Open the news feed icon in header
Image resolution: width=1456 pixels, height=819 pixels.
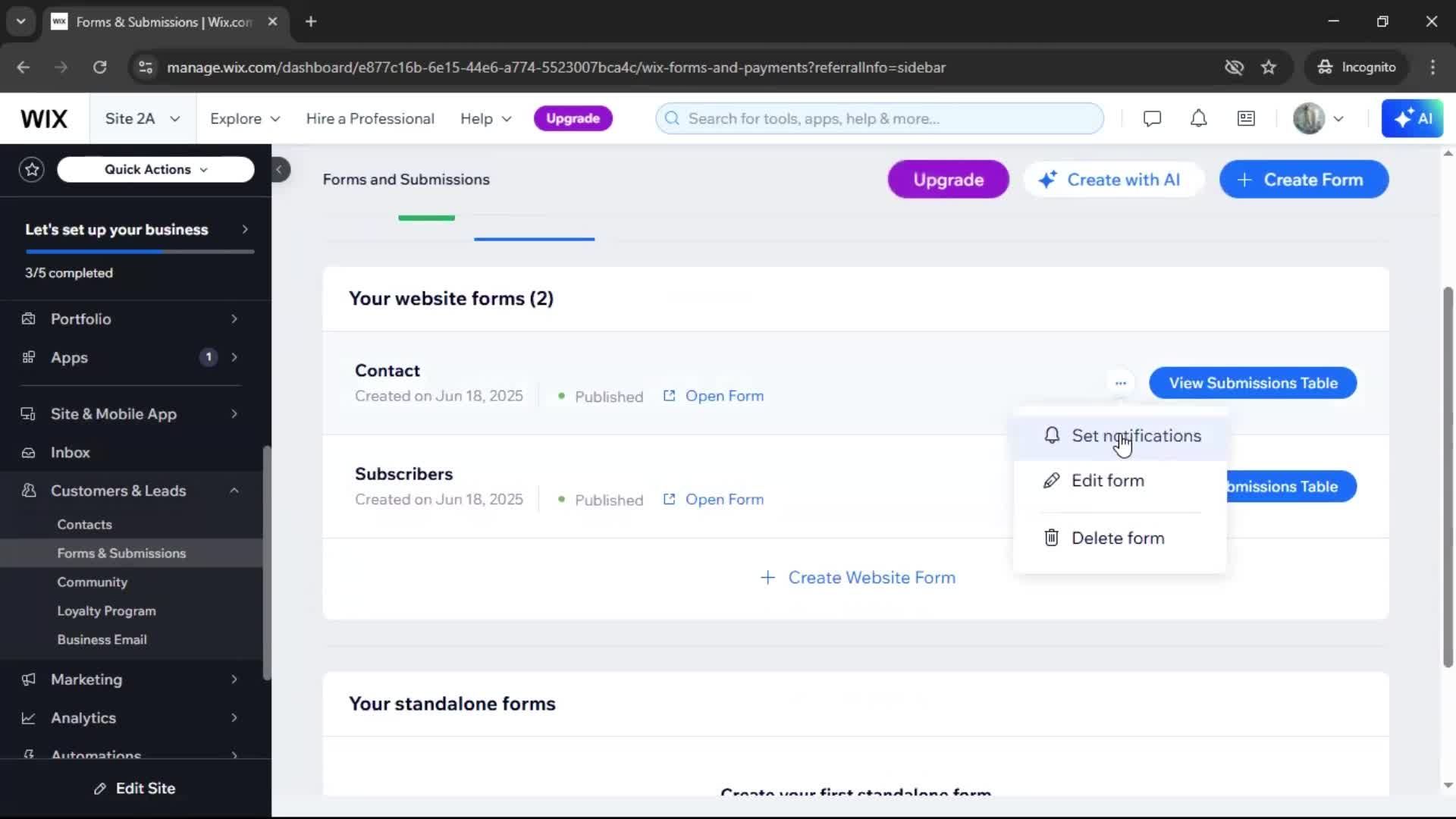(1246, 118)
